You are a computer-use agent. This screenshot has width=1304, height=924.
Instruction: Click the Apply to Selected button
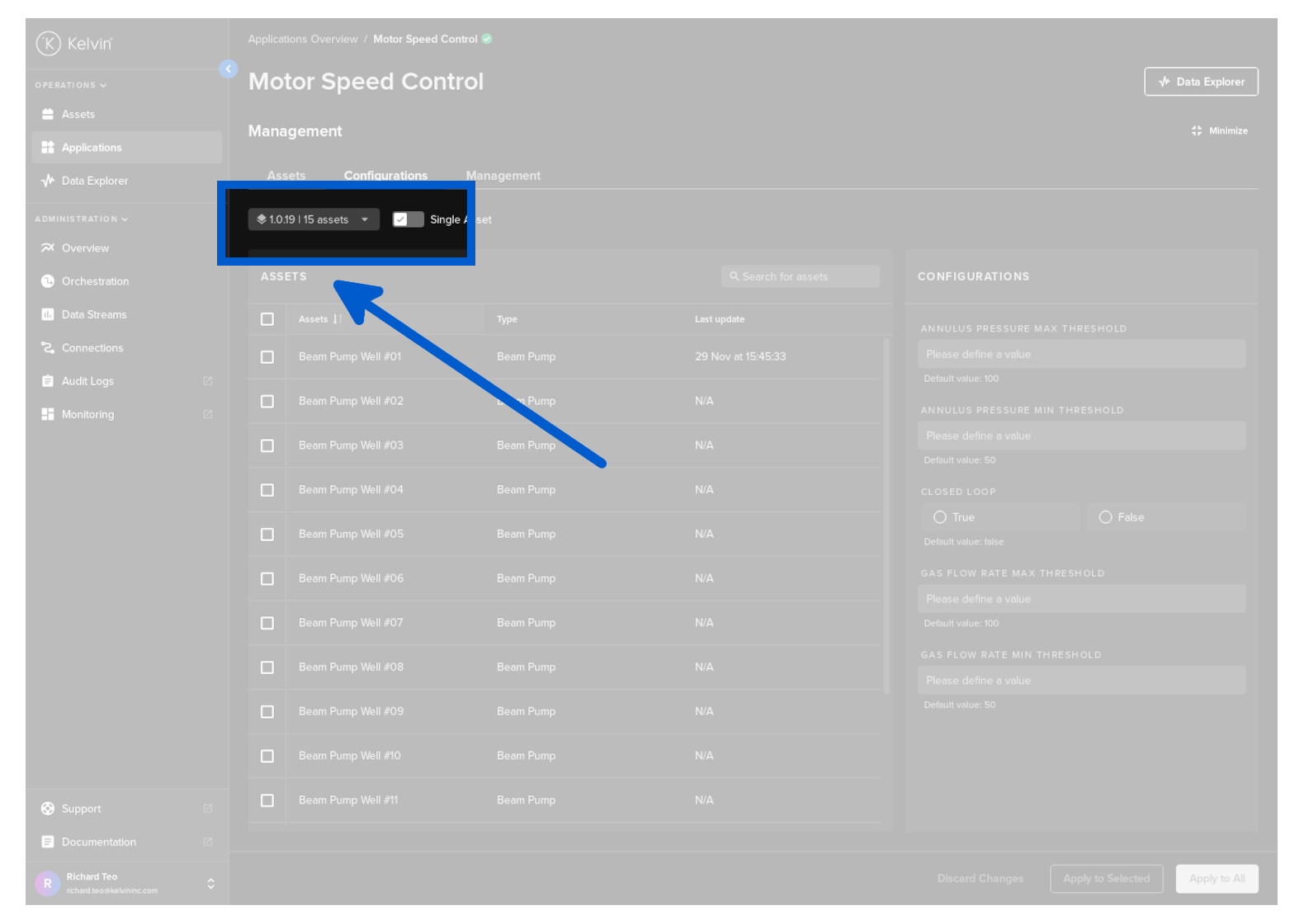[1106, 879]
